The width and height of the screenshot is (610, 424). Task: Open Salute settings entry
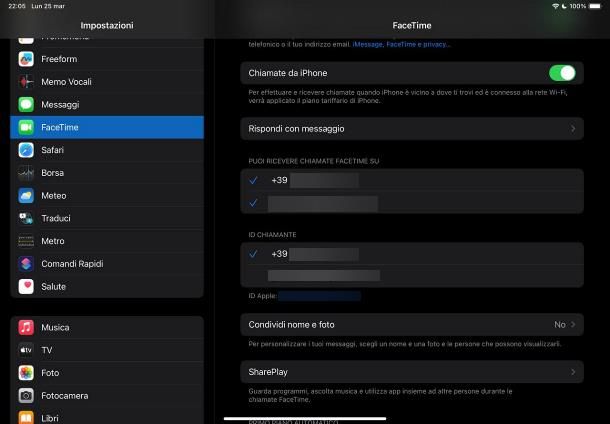(107, 287)
